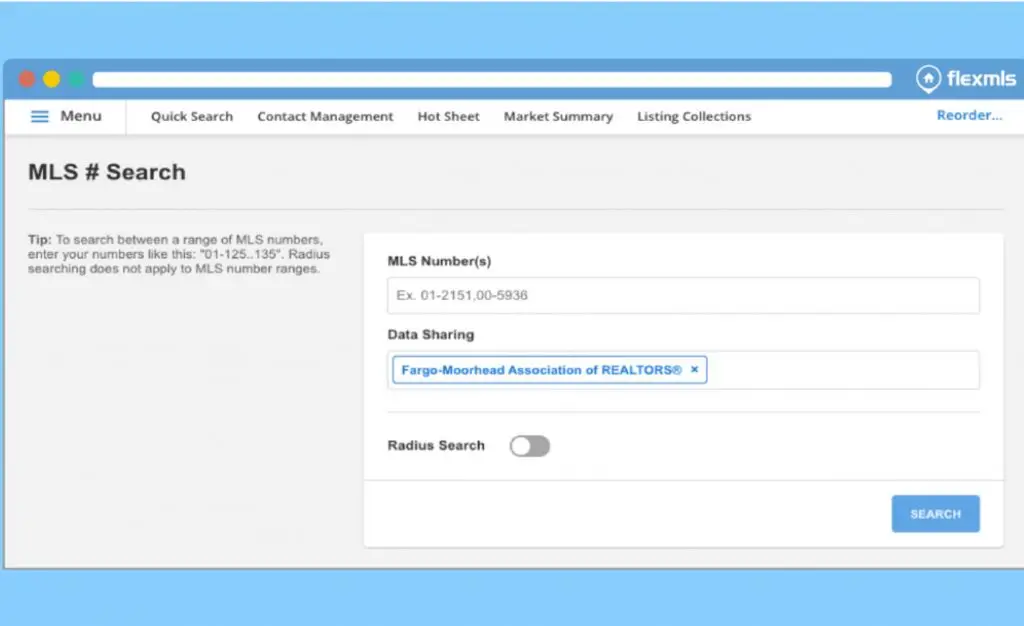1024x626 pixels.
Task: Click the flexmls house logo icon
Action: (x=929, y=79)
